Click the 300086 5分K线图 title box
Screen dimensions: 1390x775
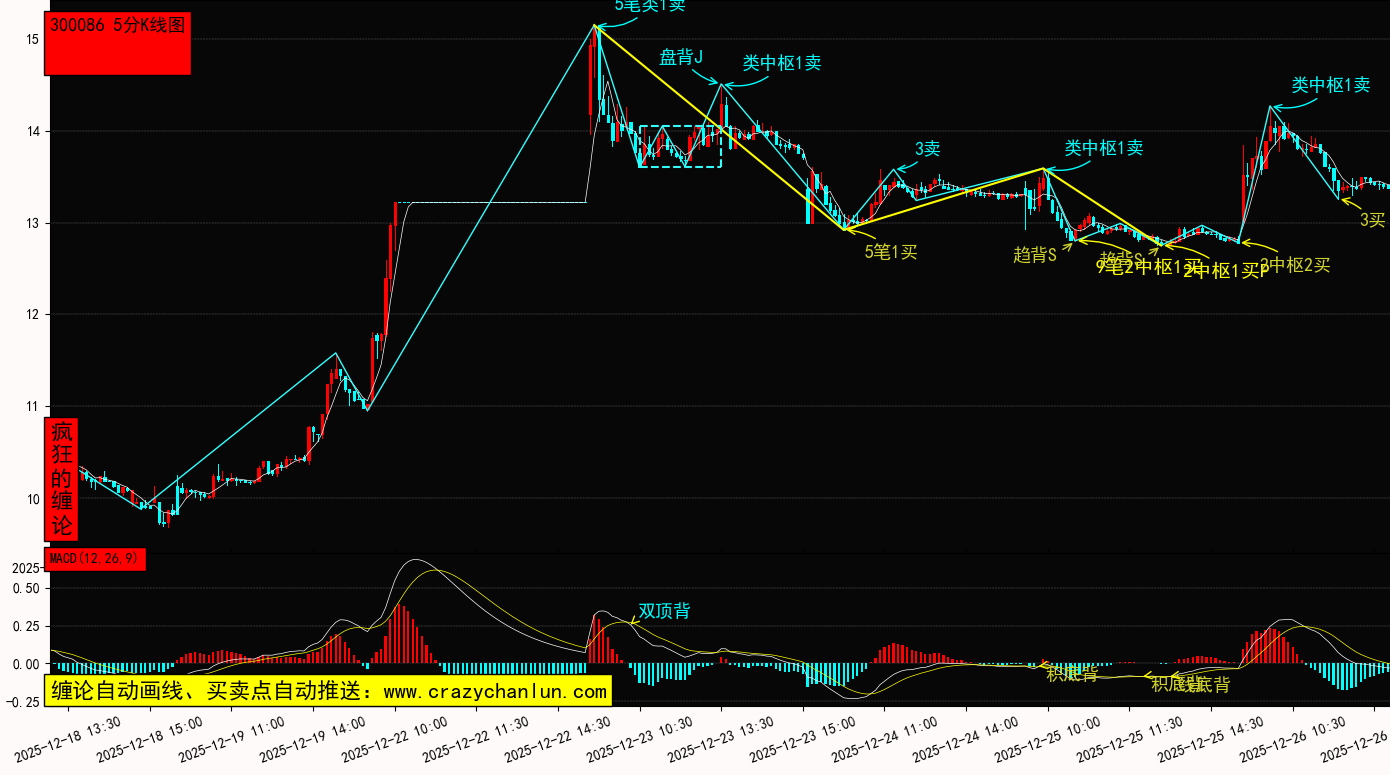pos(117,44)
